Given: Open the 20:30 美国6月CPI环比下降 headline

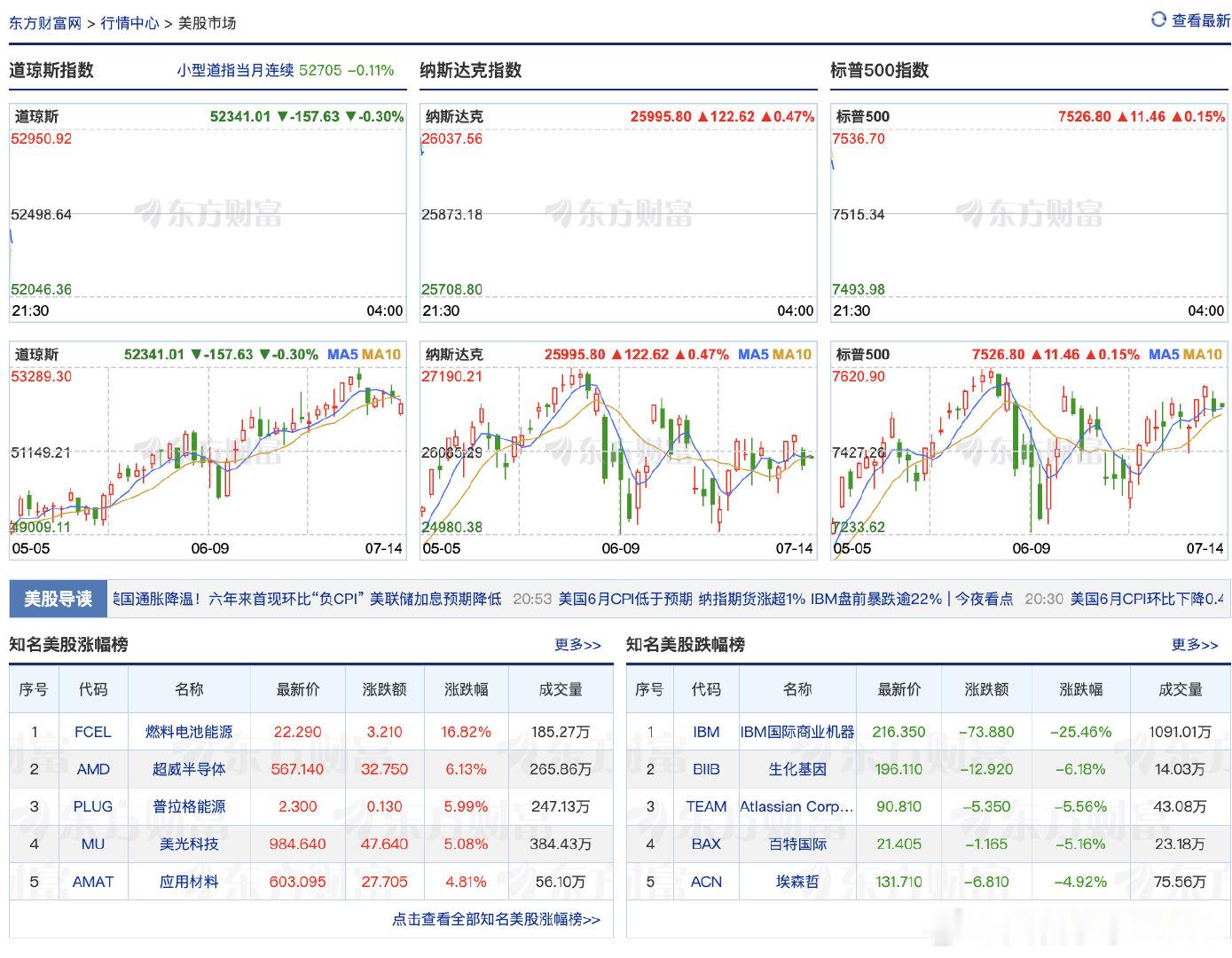Looking at the screenshot, I should click(1146, 599).
